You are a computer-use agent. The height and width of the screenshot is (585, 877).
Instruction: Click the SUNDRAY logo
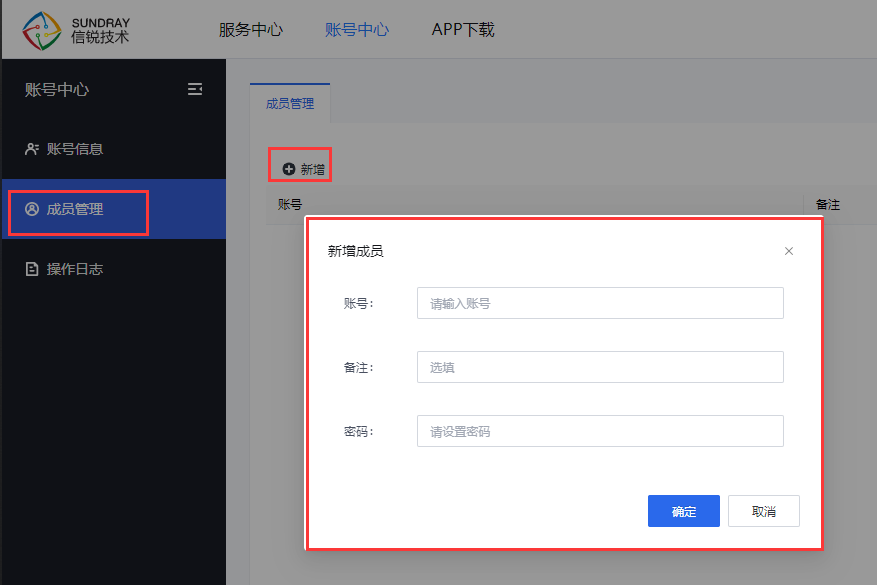[x=75, y=29]
